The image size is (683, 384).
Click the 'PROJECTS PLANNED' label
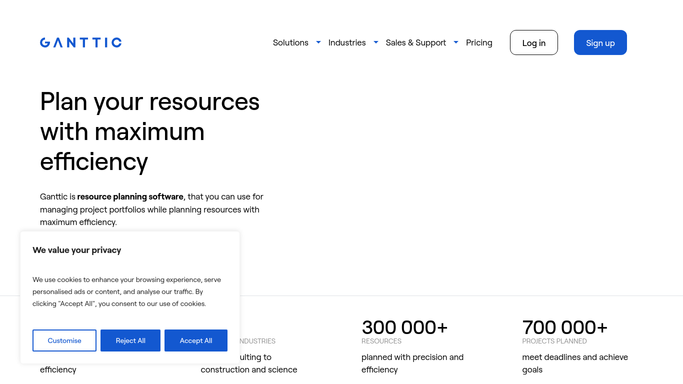pyautogui.click(x=555, y=341)
